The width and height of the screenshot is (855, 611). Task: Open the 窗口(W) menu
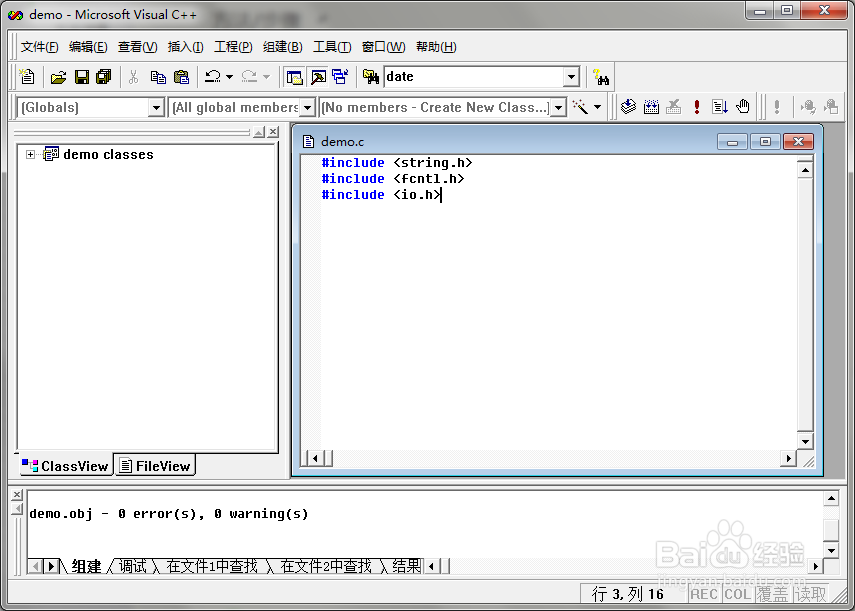pos(383,47)
